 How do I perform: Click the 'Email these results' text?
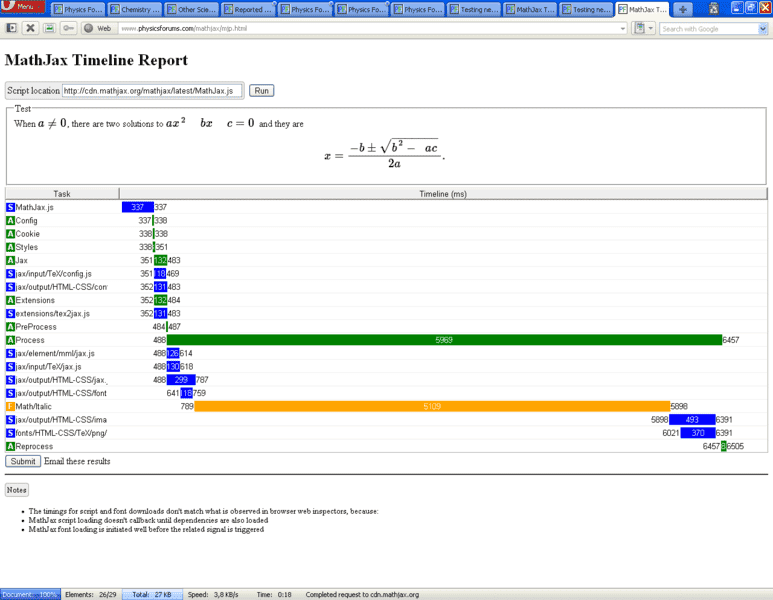pos(77,461)
